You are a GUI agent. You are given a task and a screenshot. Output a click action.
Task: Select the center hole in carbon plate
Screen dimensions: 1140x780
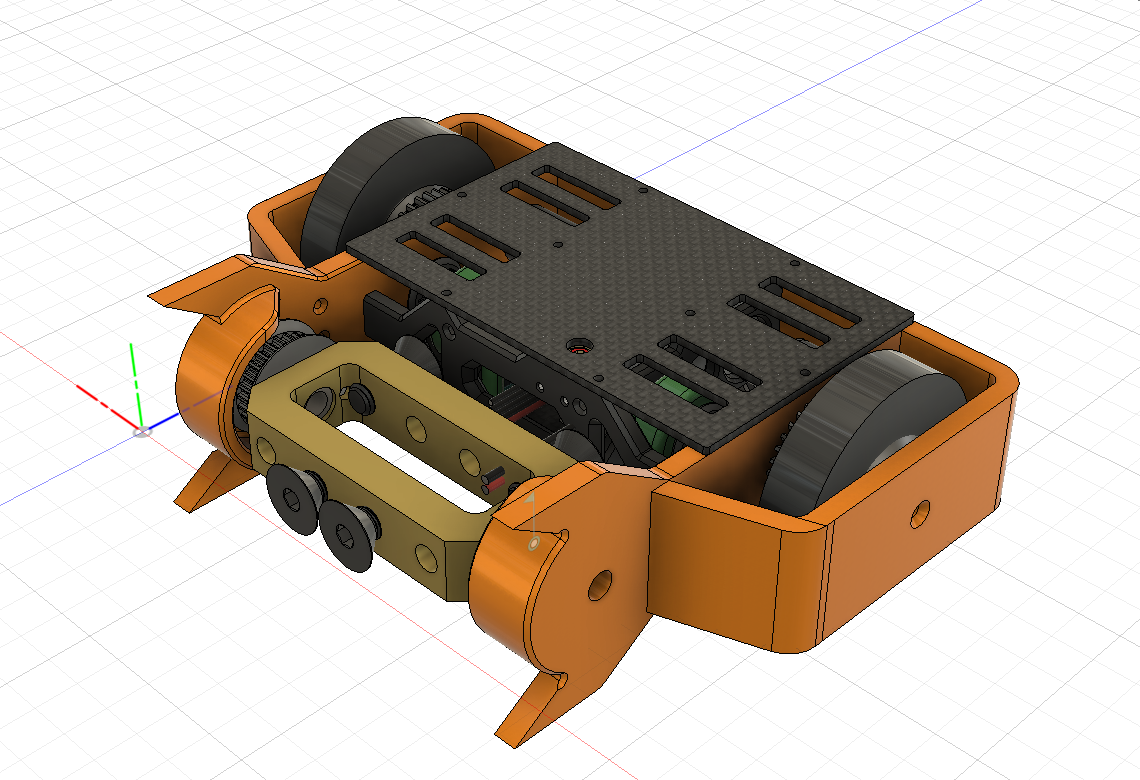click(577, 349)
